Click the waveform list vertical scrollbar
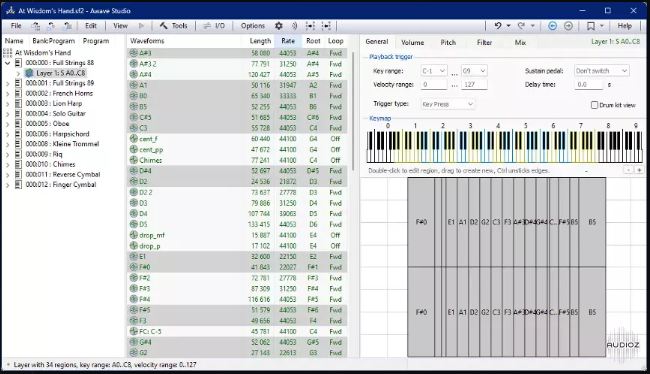Screen dimensions: 650x374 [353, 112]
